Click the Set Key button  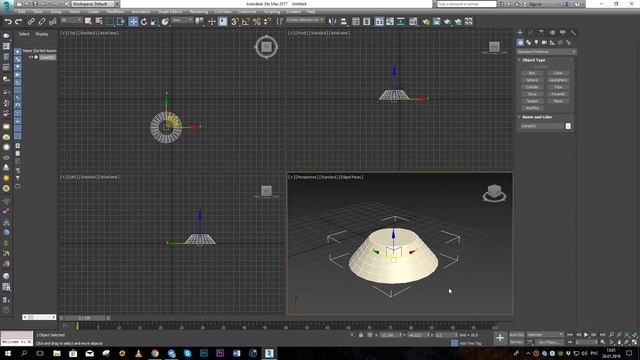(x=516, y=342)
